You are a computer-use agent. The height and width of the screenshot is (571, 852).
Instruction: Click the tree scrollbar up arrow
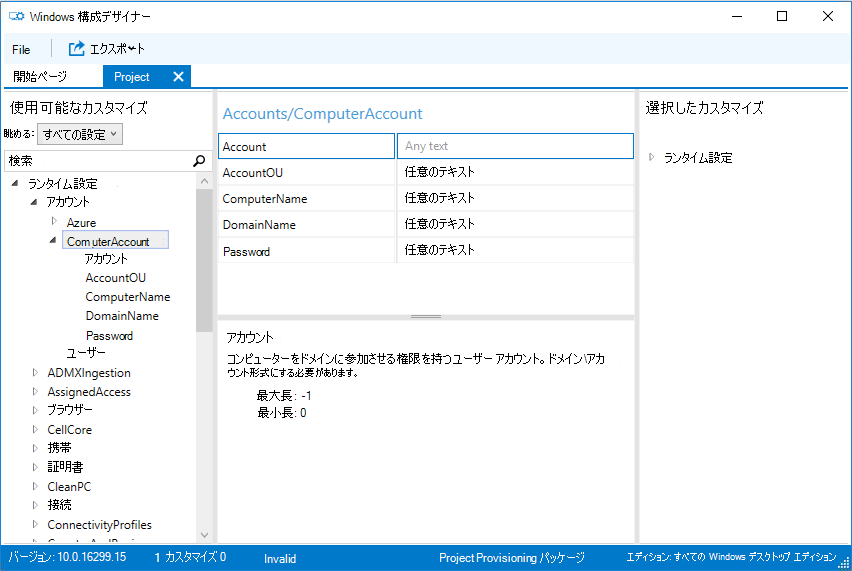[x=204, y=181]
